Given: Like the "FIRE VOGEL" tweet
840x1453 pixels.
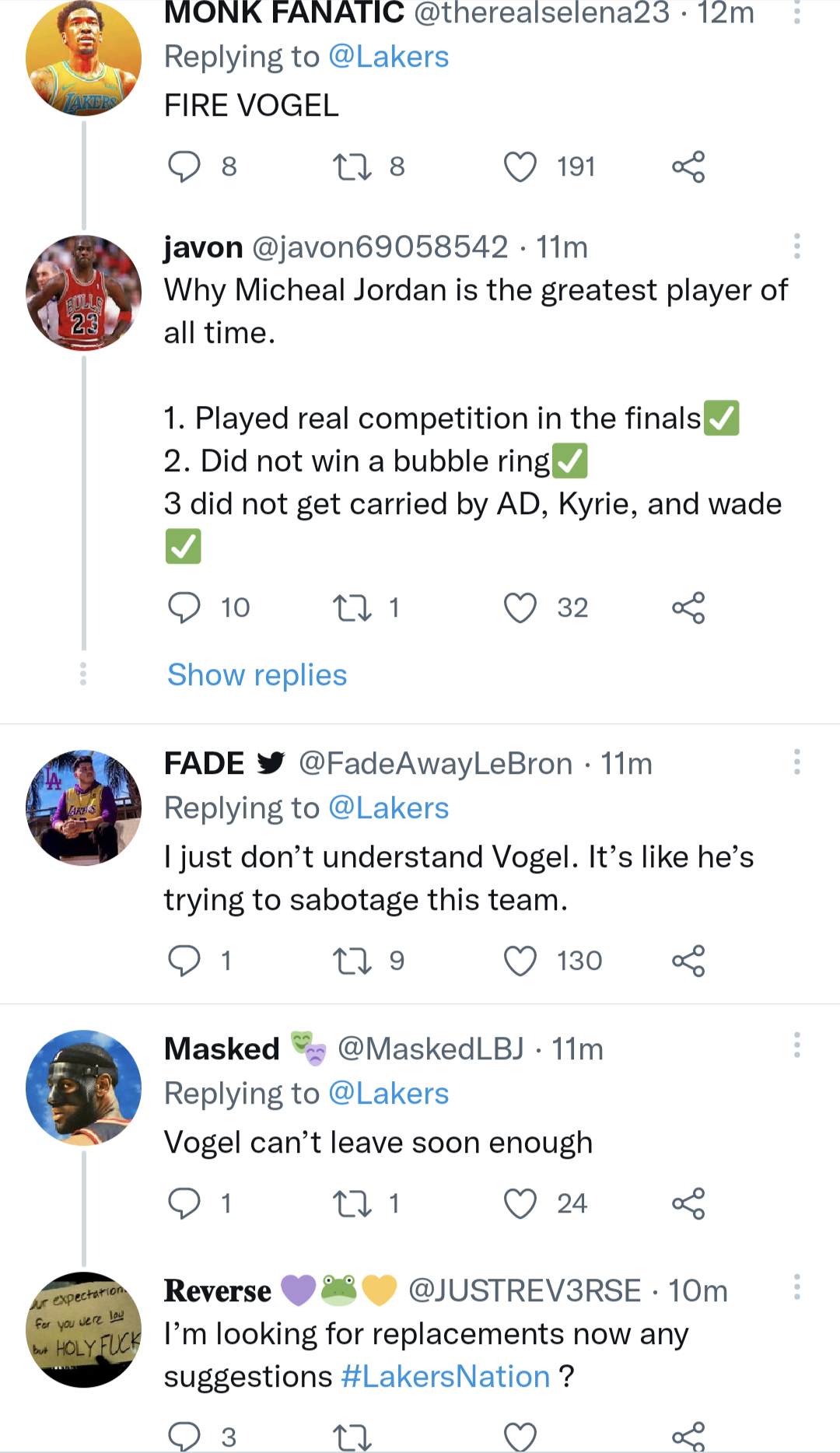Looking at the screenshot, I should (520, 166).
